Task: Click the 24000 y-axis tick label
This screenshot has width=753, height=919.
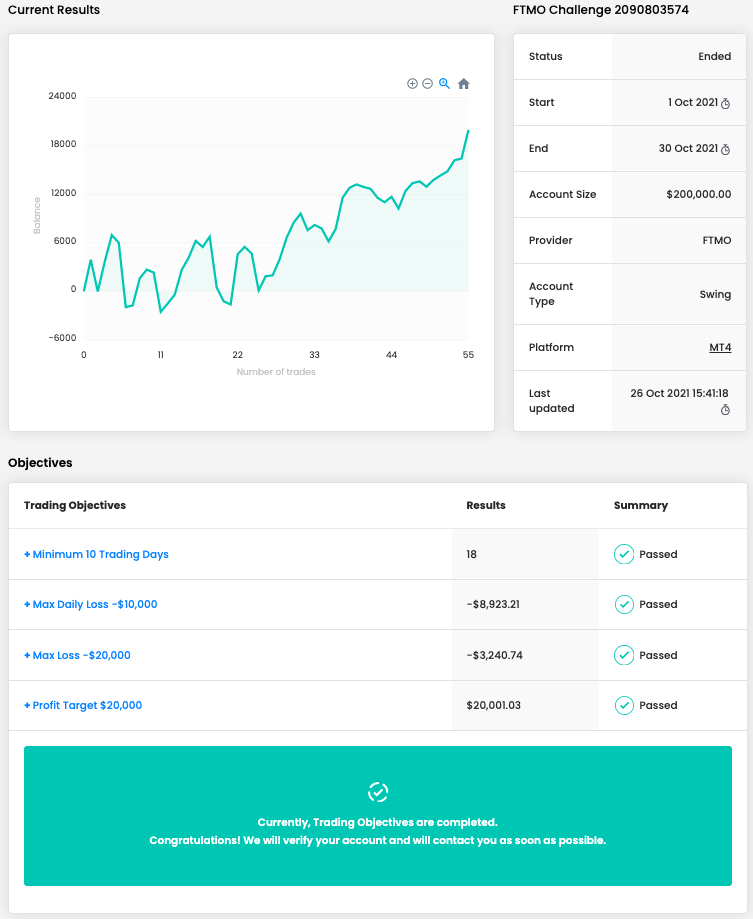Action: pyautogui.click(x=62, y=96)
